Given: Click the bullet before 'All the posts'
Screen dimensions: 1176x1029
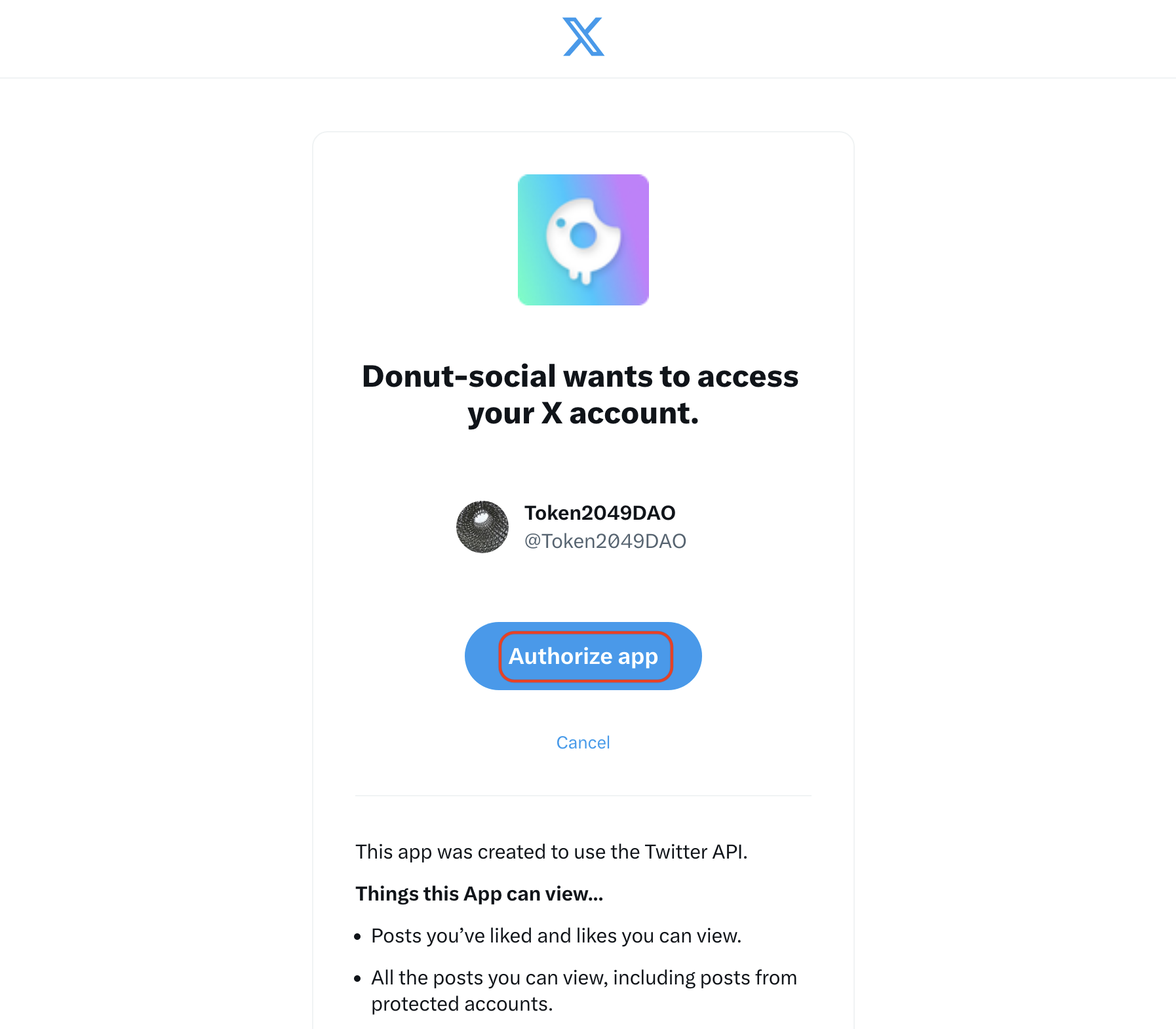Looking at the screenshot, I should point(358,979).
